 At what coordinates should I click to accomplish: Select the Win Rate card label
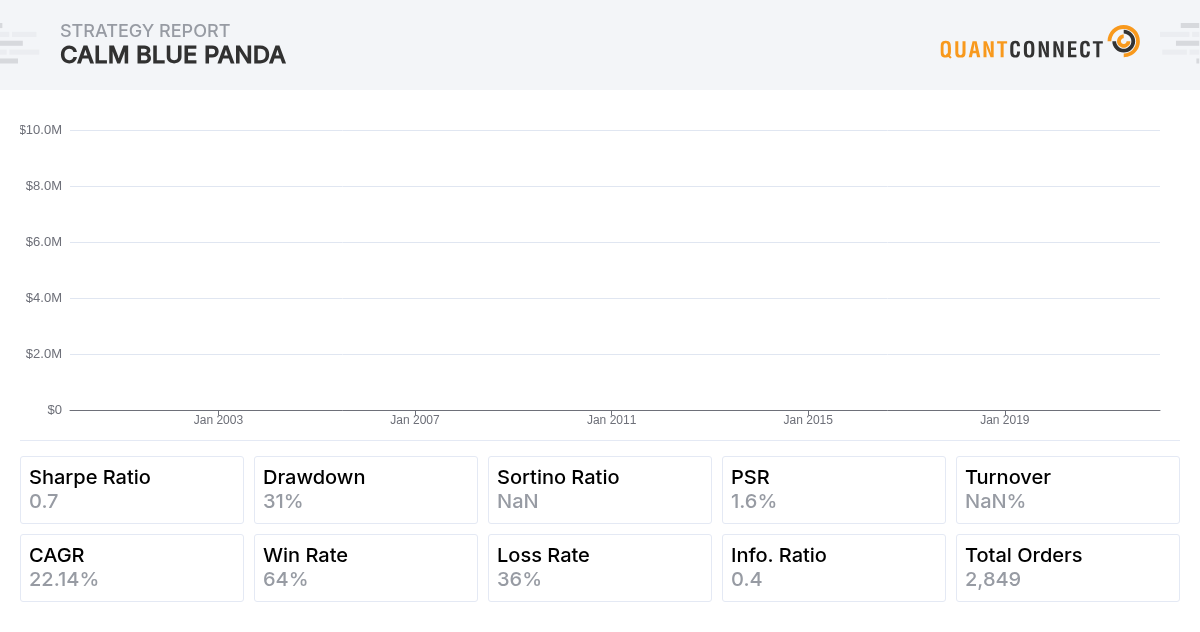point(306,556)
